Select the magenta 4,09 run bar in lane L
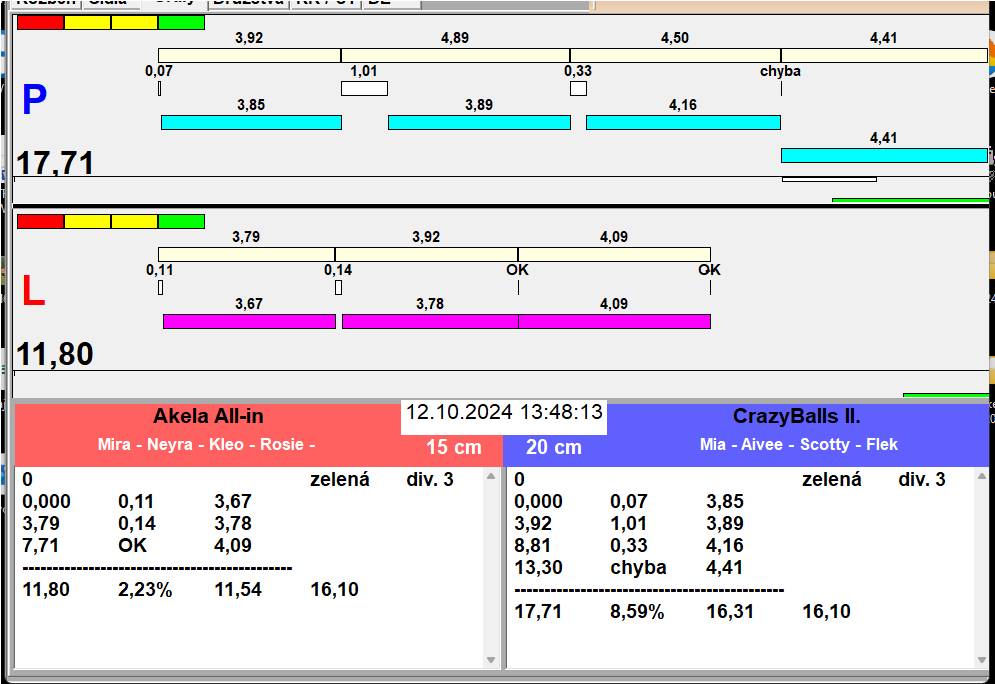Image resolution: width=995 pixels, height=684 pixels. (x=614, y=321)
